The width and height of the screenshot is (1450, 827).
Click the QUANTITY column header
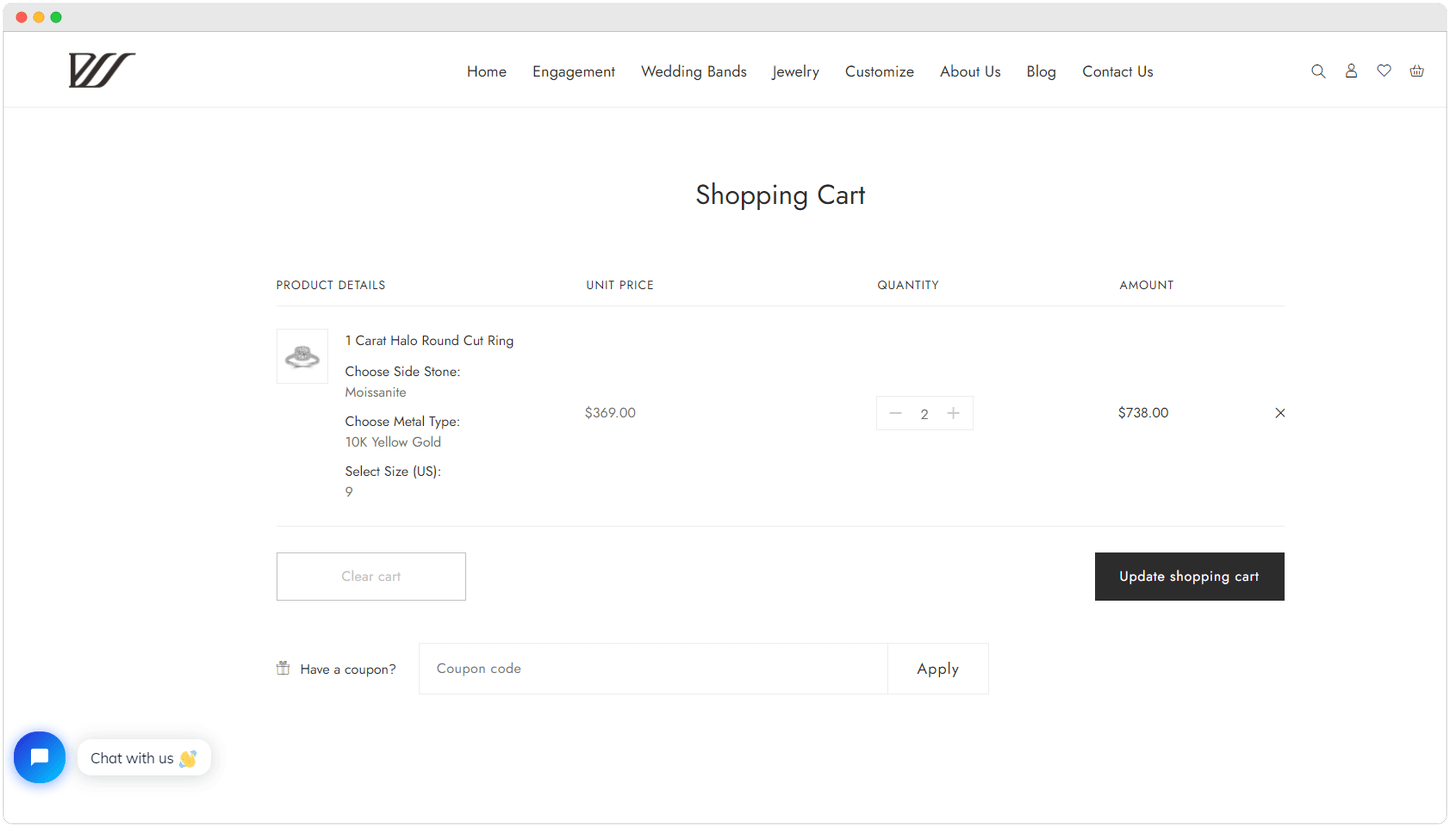point(908,285)
